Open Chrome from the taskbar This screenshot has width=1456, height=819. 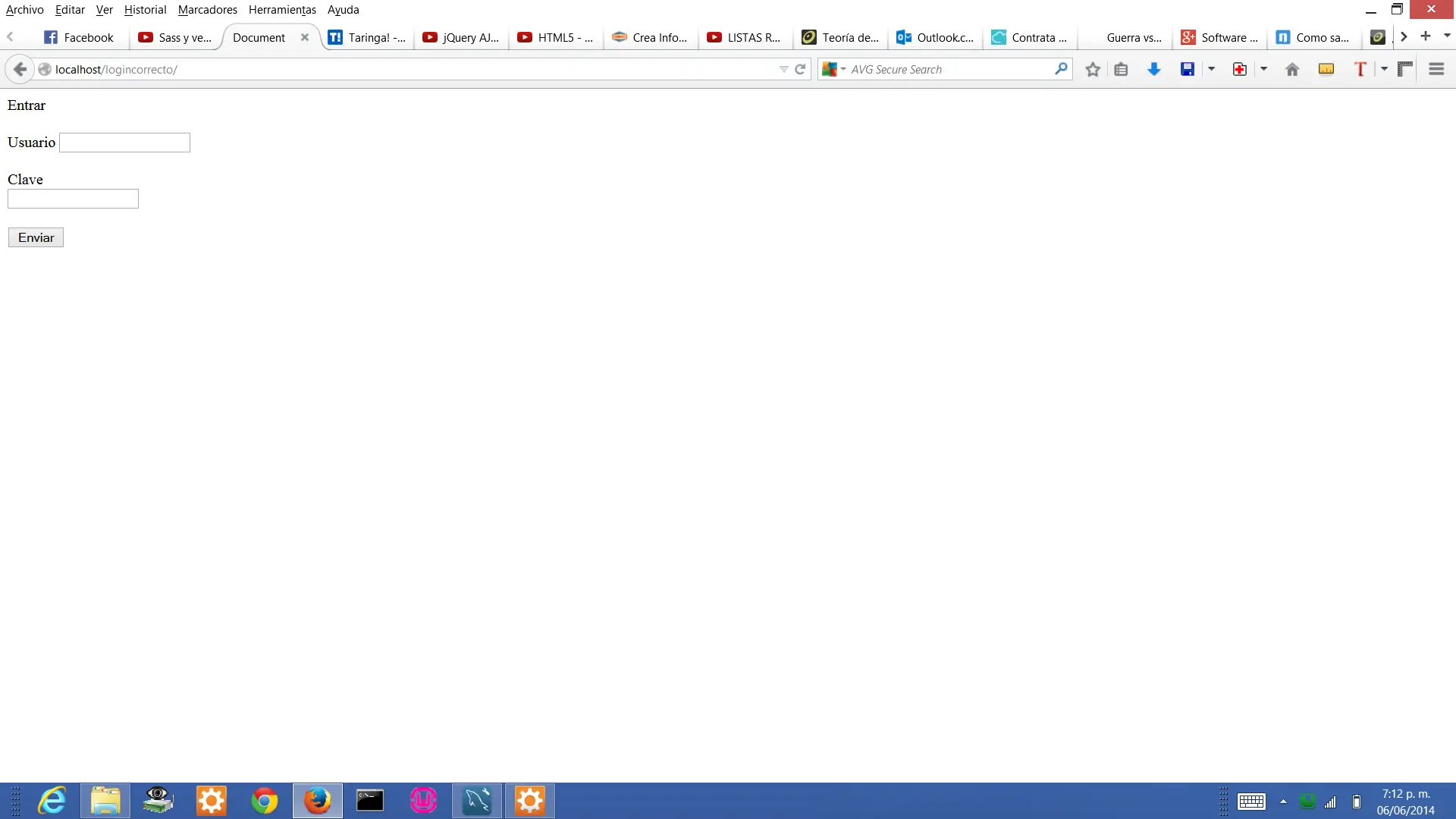tap(264, 801)
